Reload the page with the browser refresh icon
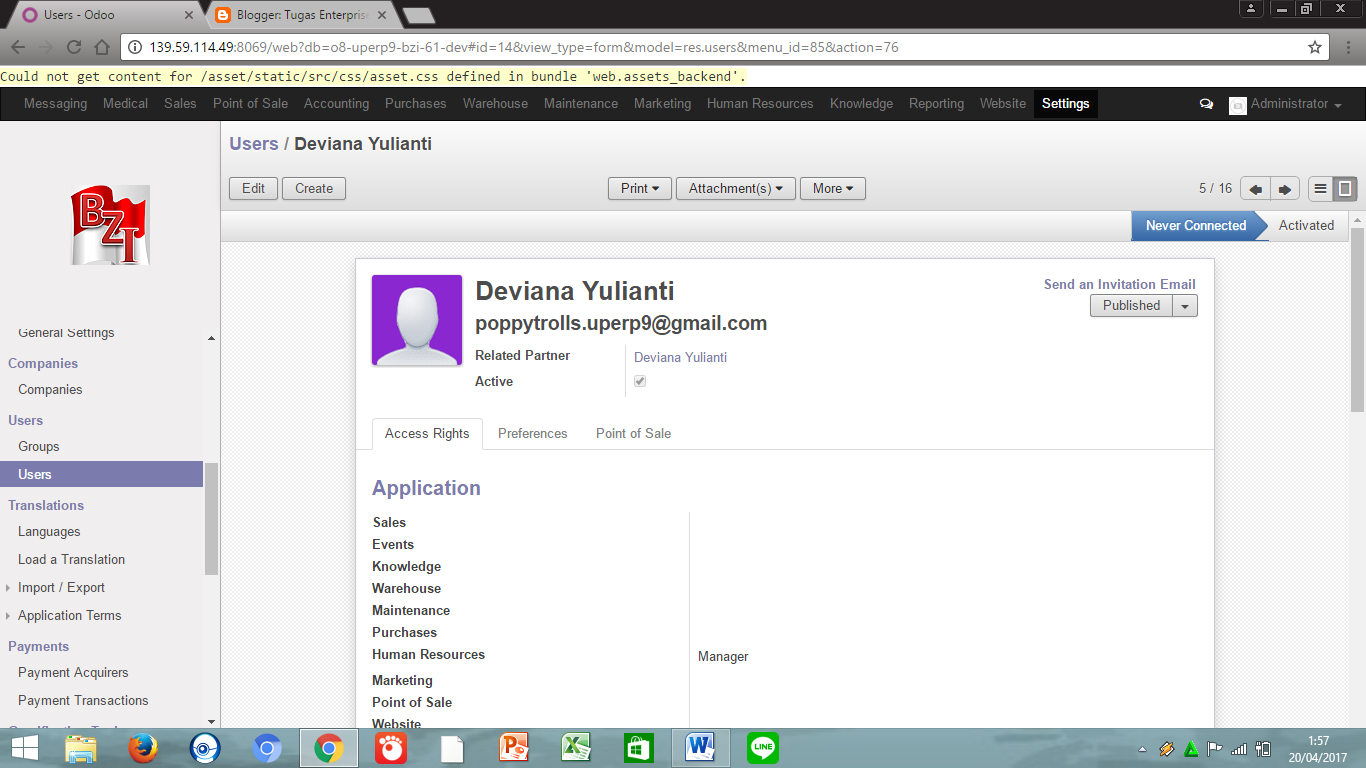Viewport: 1366px width, 768px height. click(74, 47)
